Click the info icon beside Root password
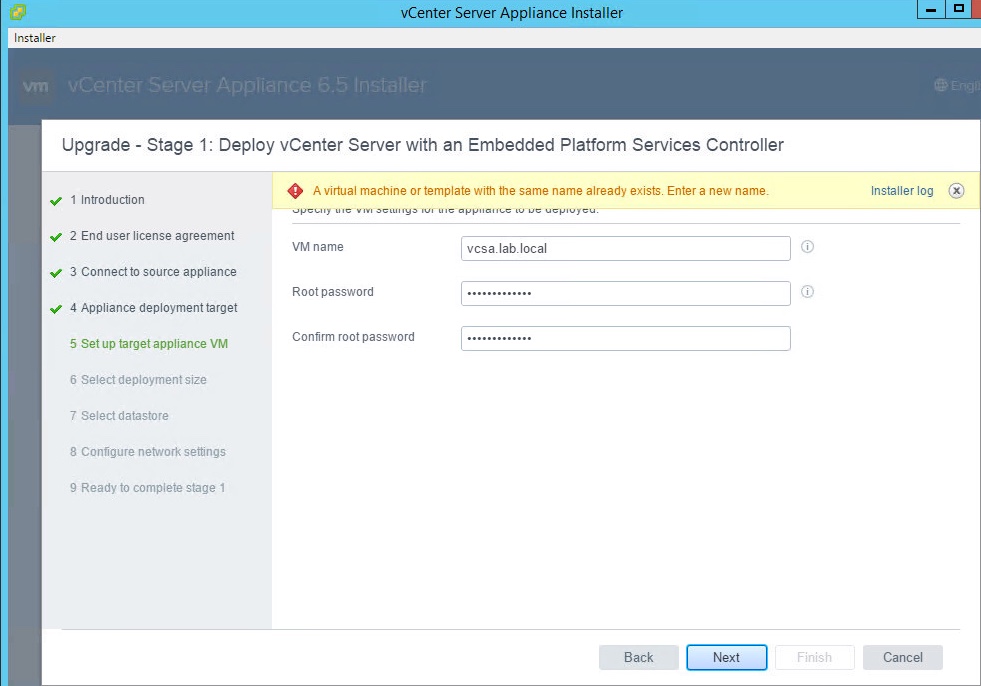981x686 pixels. [x=808, y=292]
